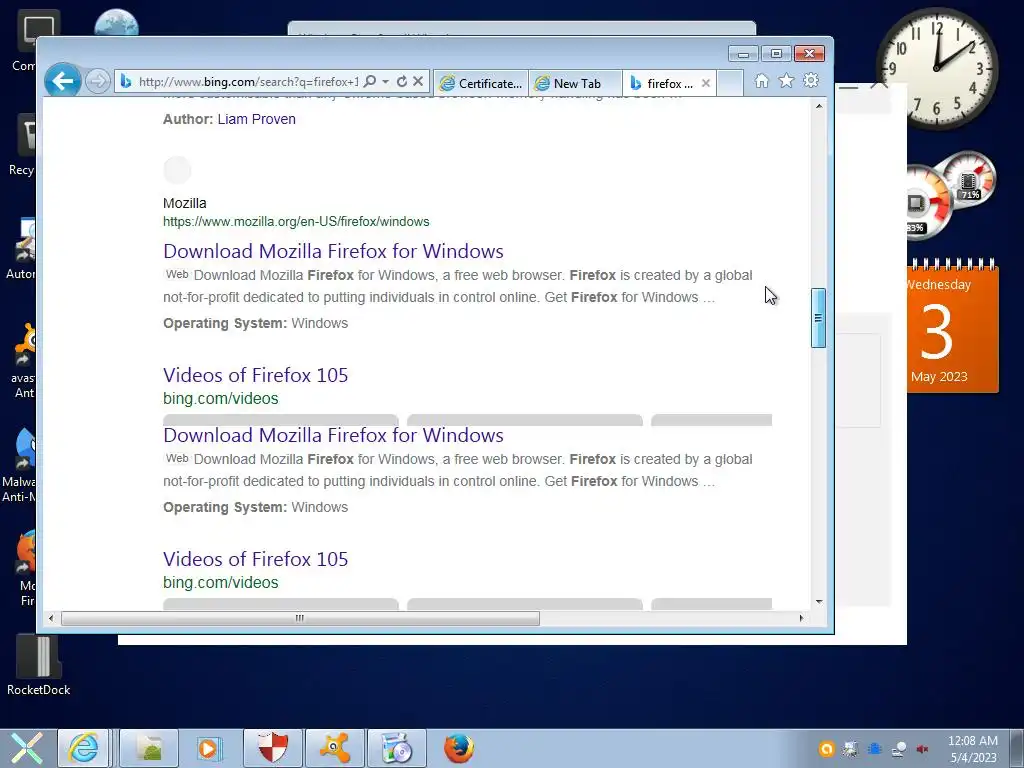The image size is (1024, 768).
Task: Open the Liam Proven author link
Action: (257, 119)
